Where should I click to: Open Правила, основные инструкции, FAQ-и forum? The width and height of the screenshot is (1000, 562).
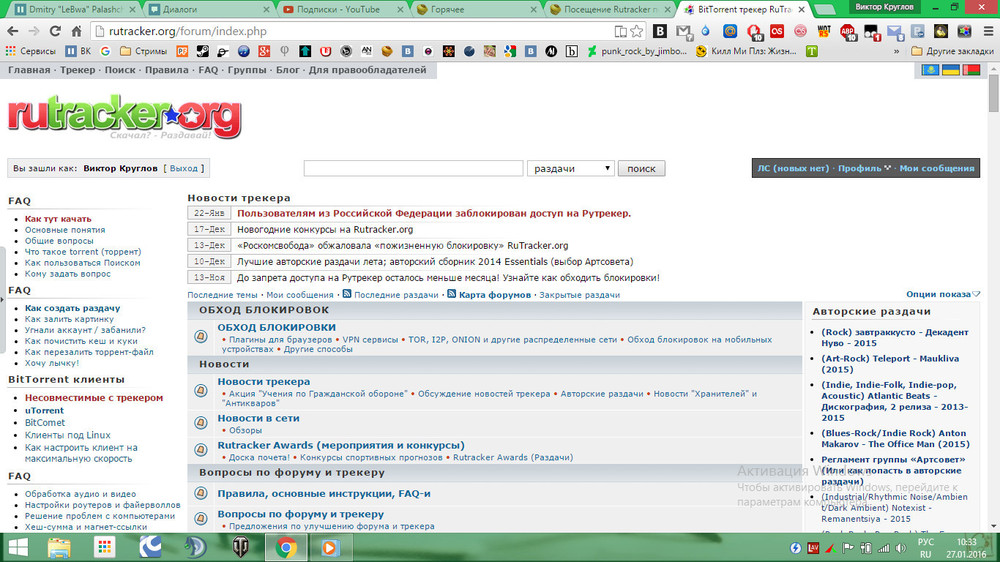click(323, 494)
